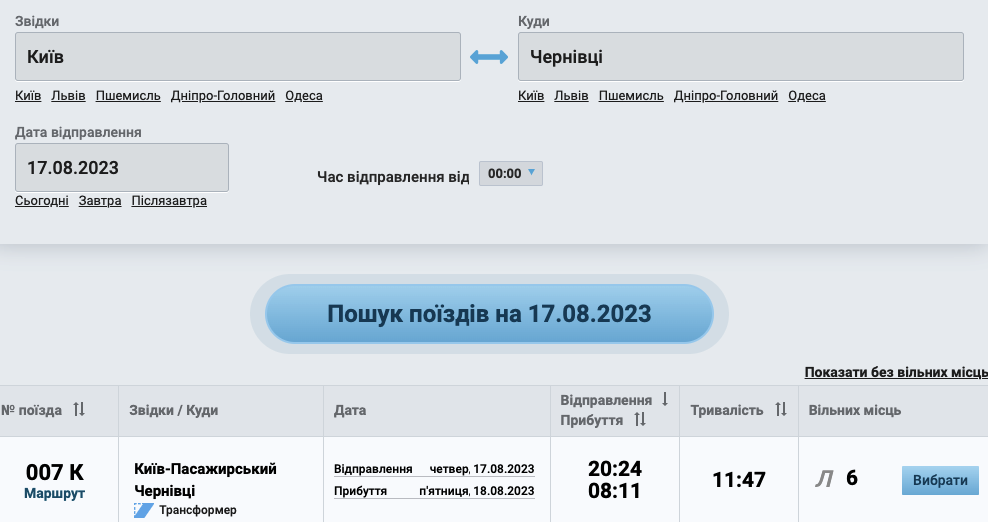This screenshot has width=988, height=522.
Task: Select Післязавтра date shortcut
Action: tap(169, 201)
